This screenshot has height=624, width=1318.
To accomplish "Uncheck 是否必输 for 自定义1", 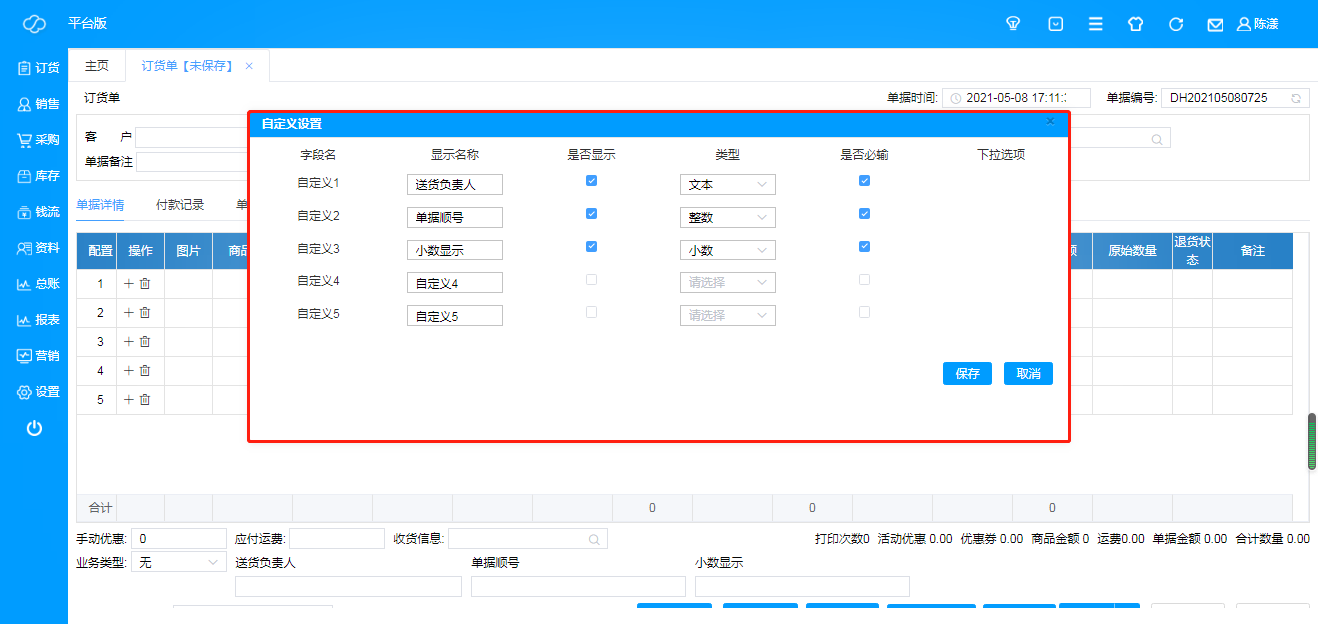I will click(865, 181).
